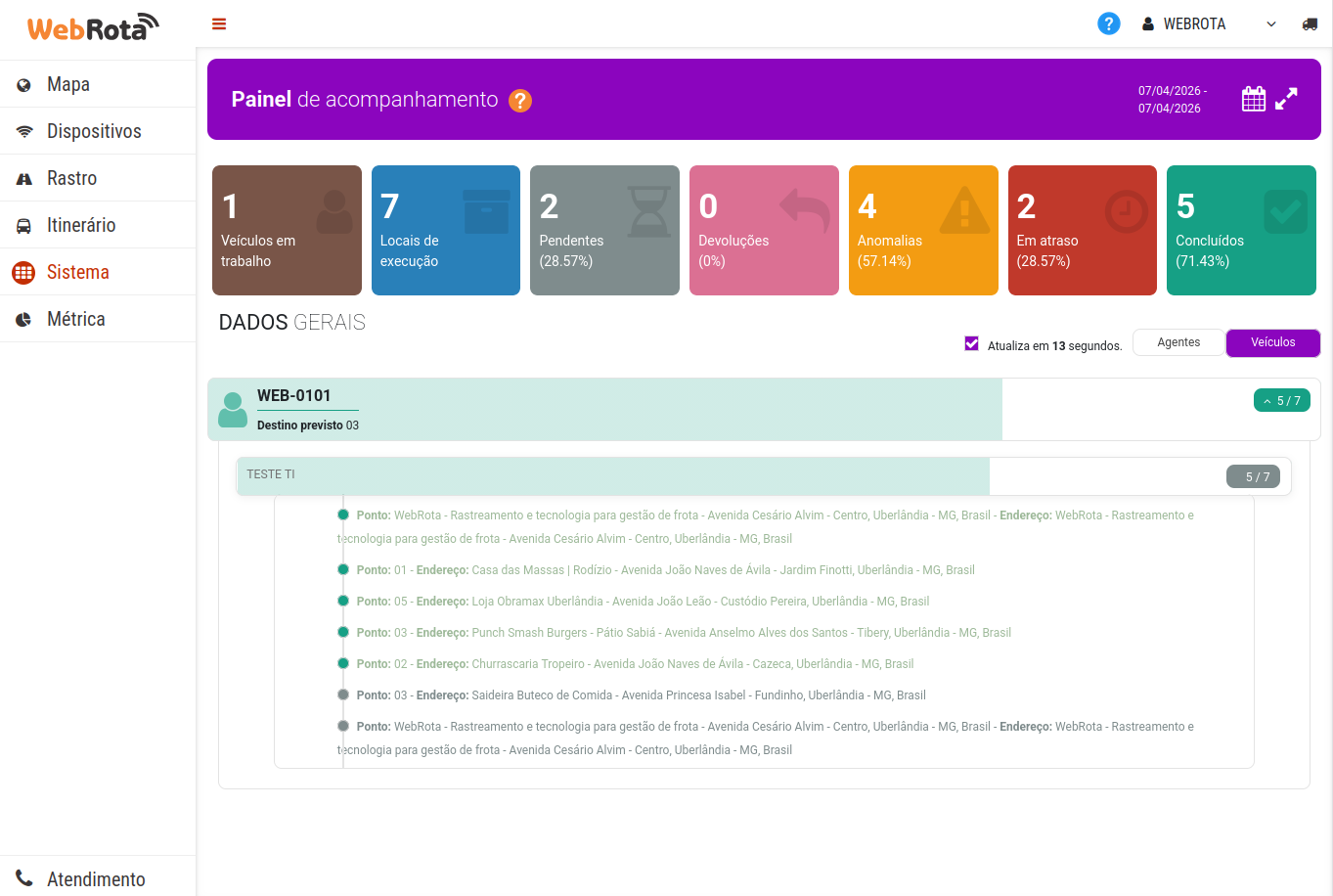
Task: Click the Anomalias summary card
Action: pos(923,230)
